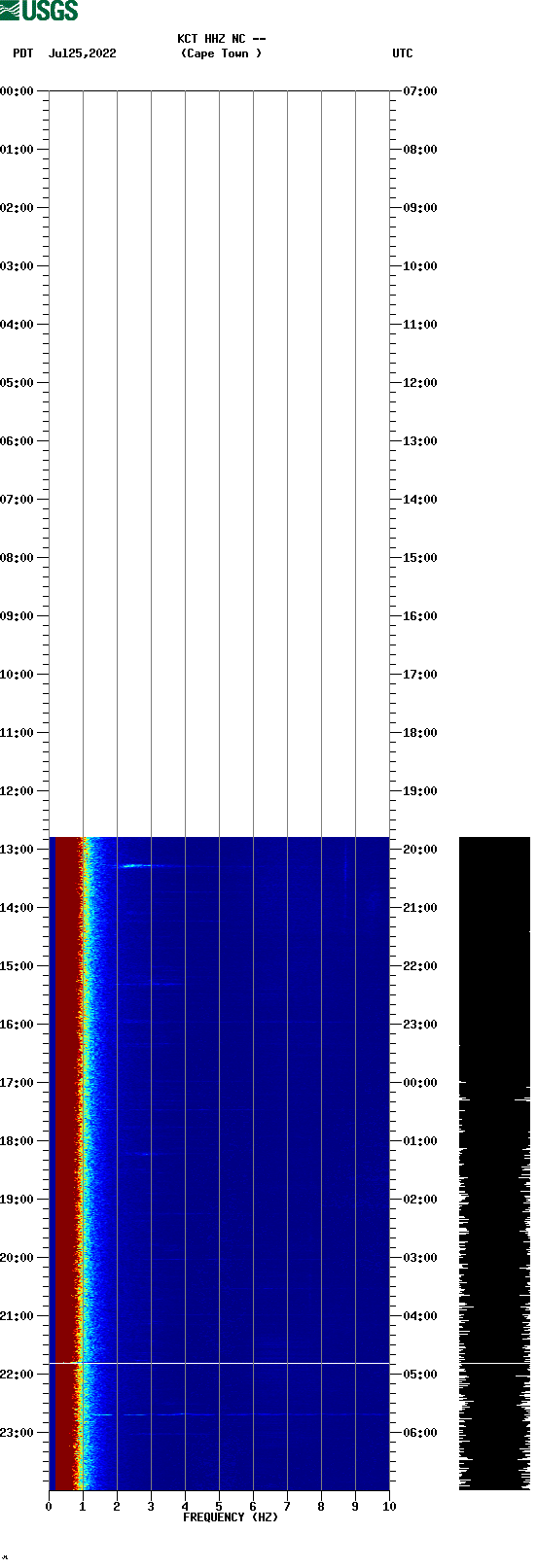Viewport: 537px width, 1568px height.
Task: Click the 12:00 PDT time label
Action: point(18,791)
